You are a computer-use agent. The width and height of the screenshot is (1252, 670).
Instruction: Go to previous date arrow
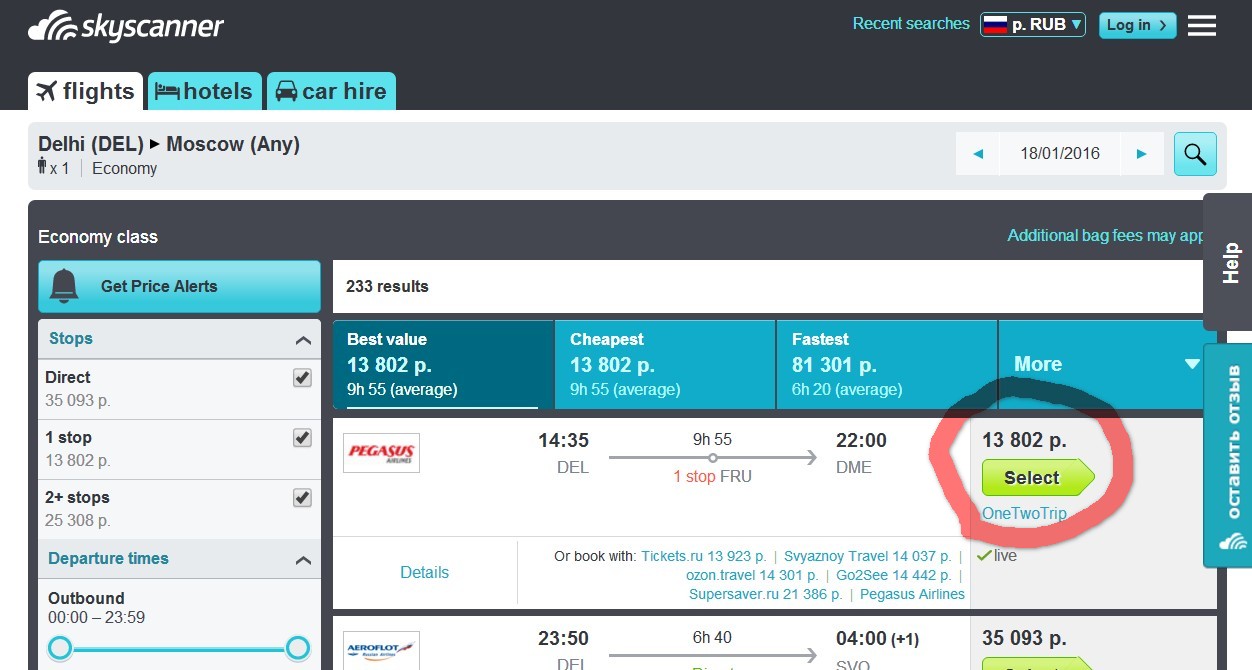(978, 154)
